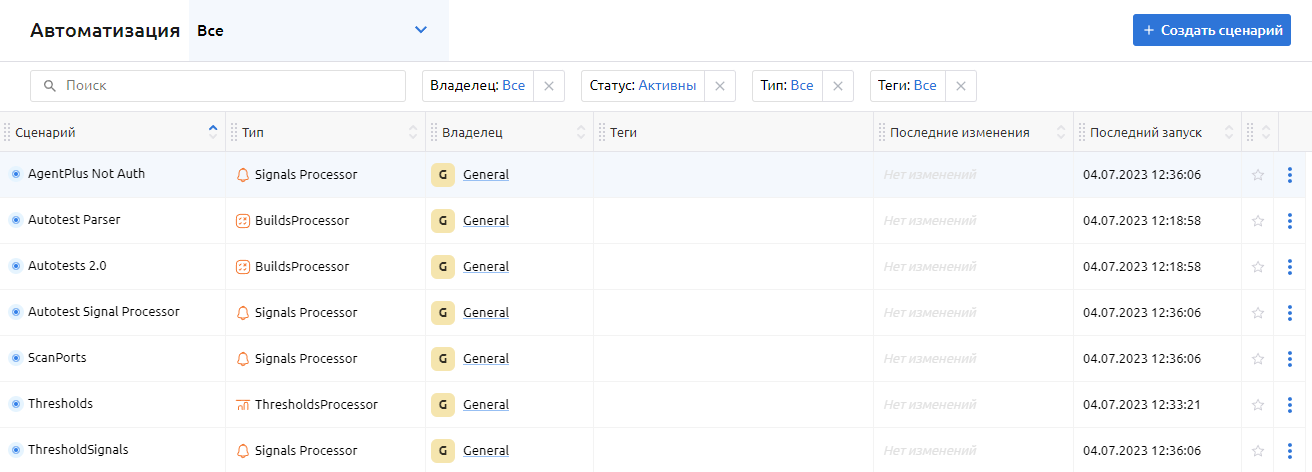Screen dimensions: 1312x472
Task: Open three-dot menu for Autotest Parser row
Action: [1290, 221]
